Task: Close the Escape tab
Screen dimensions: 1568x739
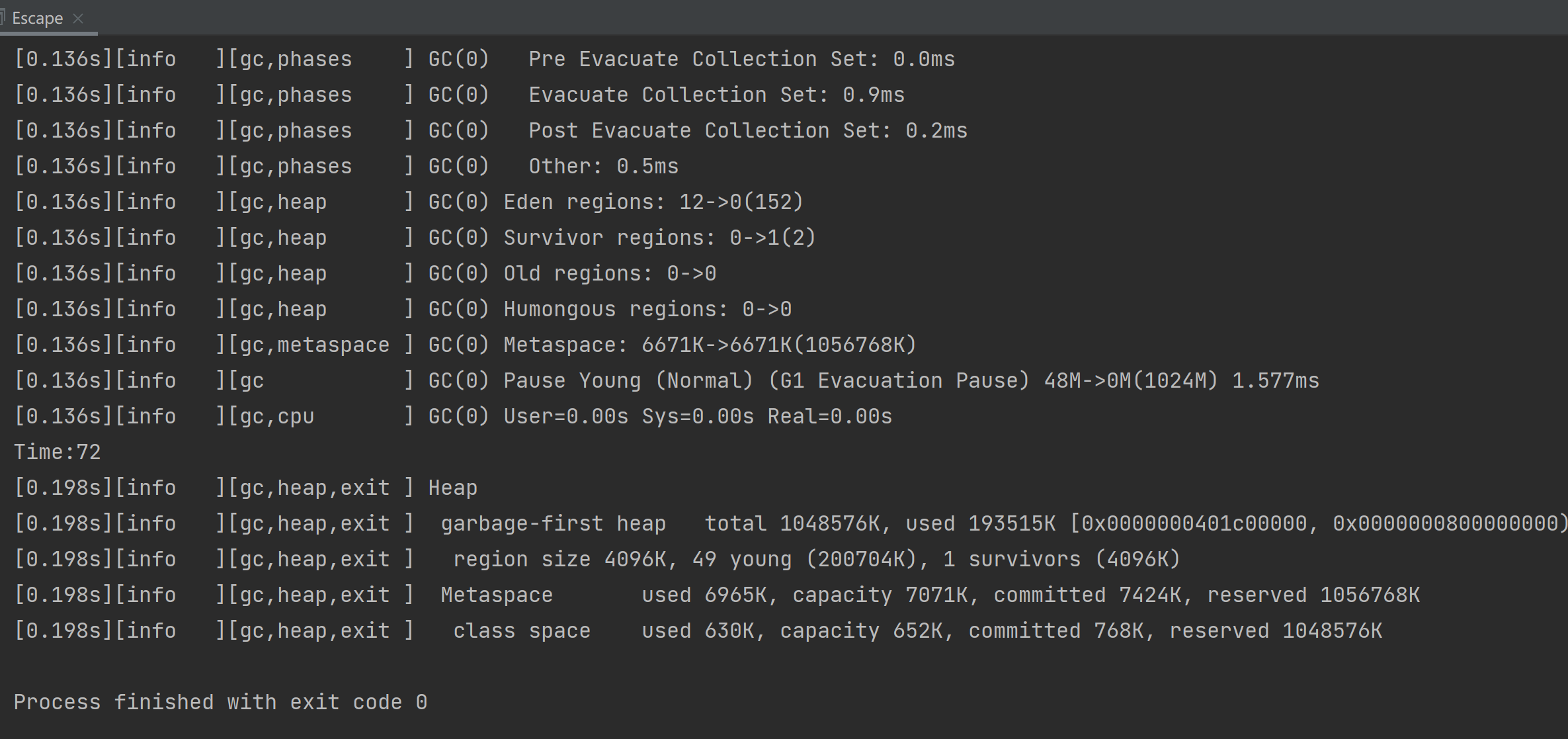Action: [78, 18]
